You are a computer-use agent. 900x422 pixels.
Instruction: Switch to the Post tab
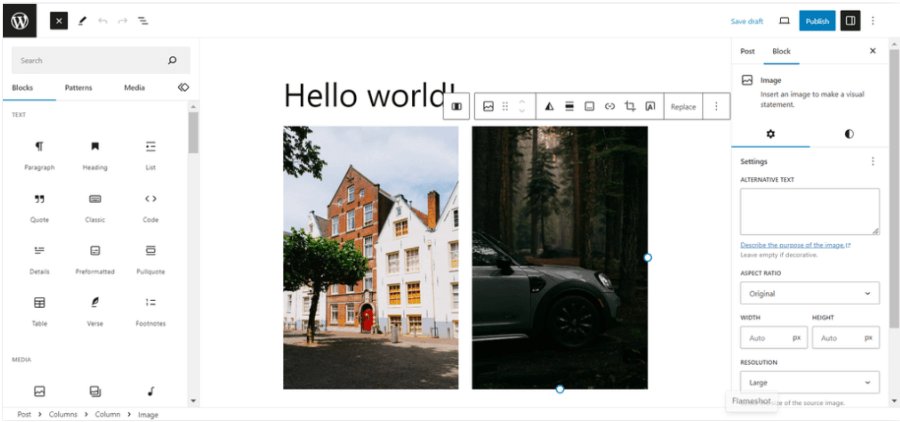point(747,51)
